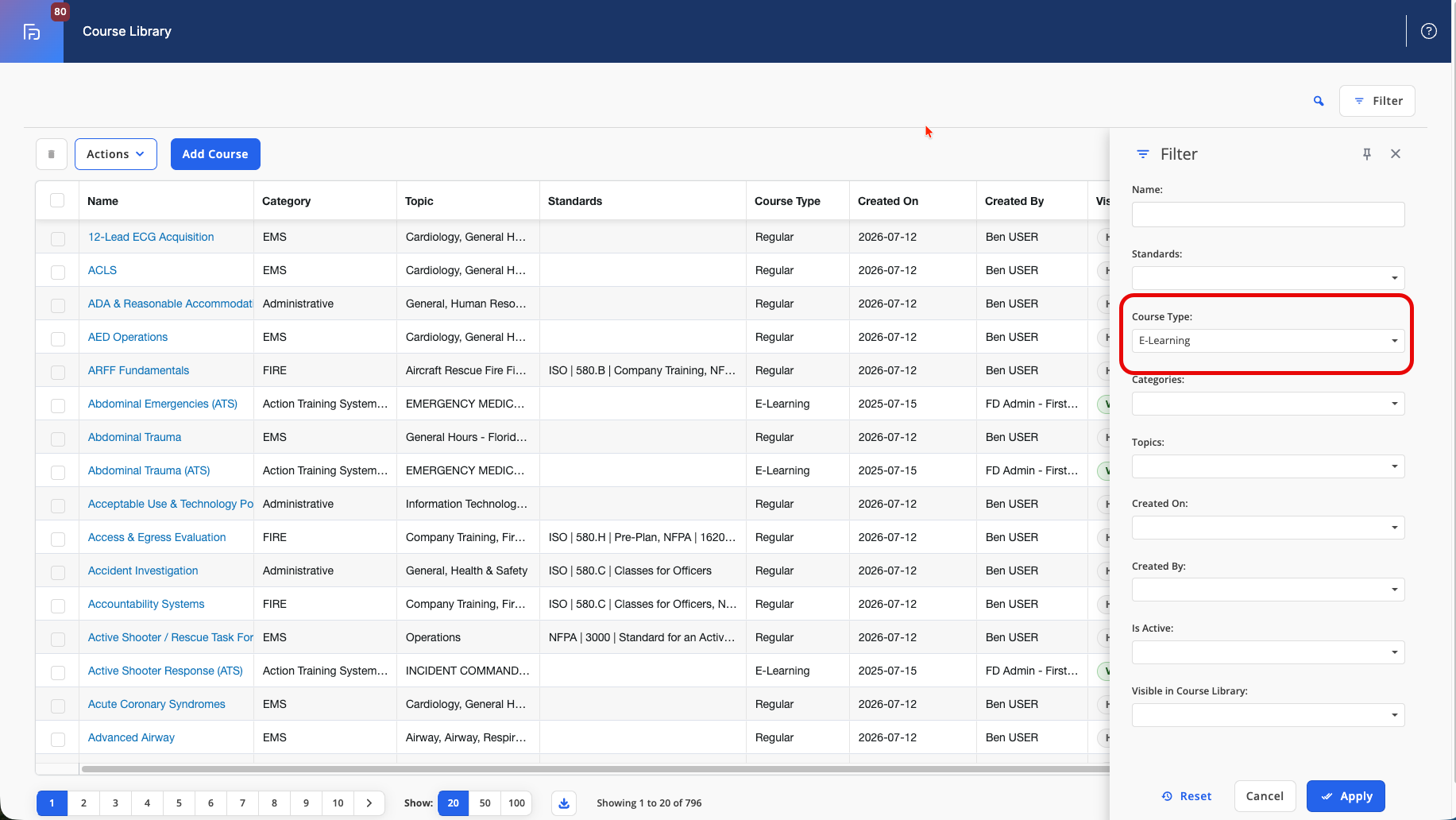Open the Categories filter dropdown

(x=1268, y=404)
